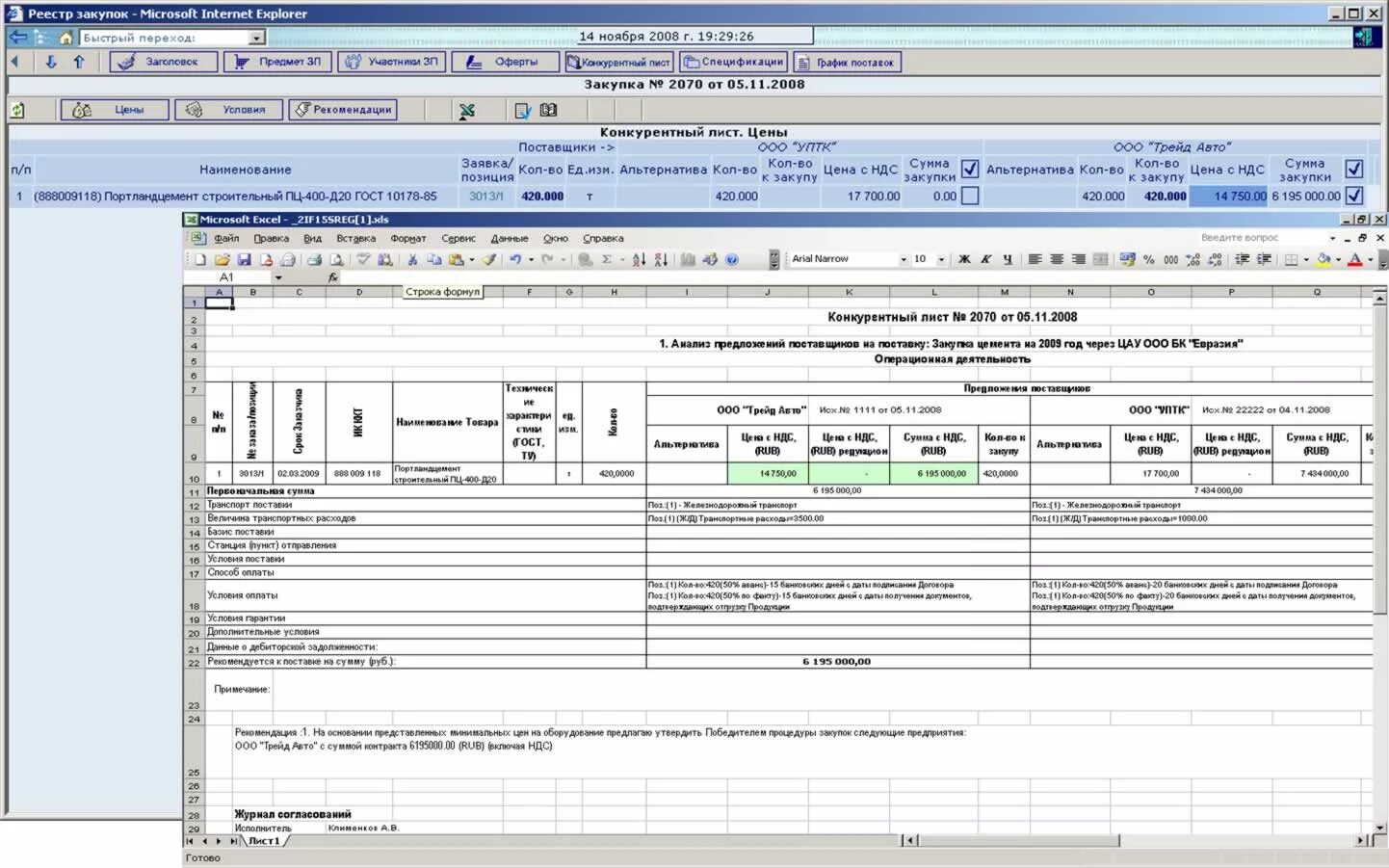The image size is (1389, 868).
Task: Click the Участники ЗП button
Action: pyautogui.click(x=394, y=62)
